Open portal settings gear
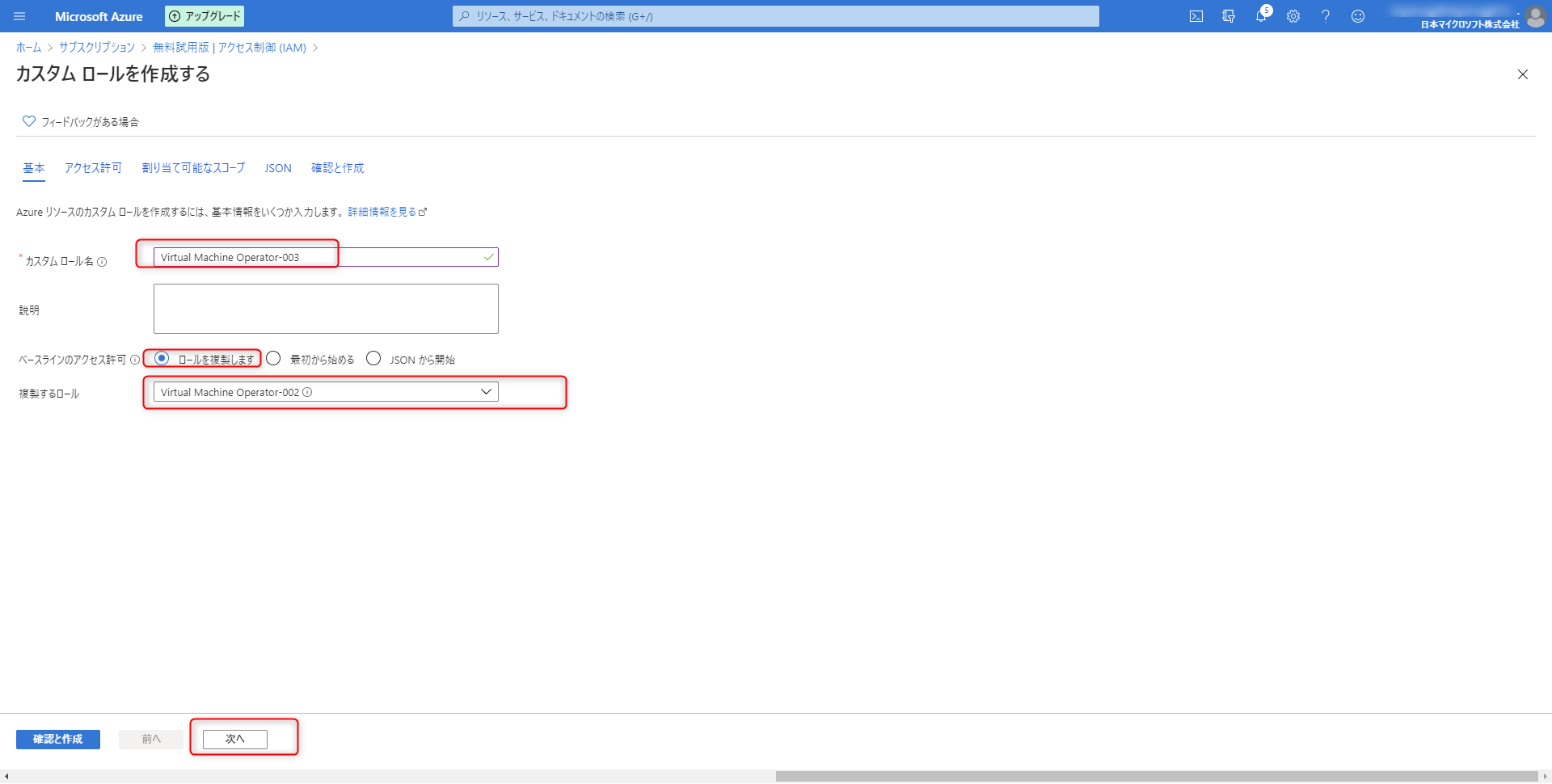 1293,16
